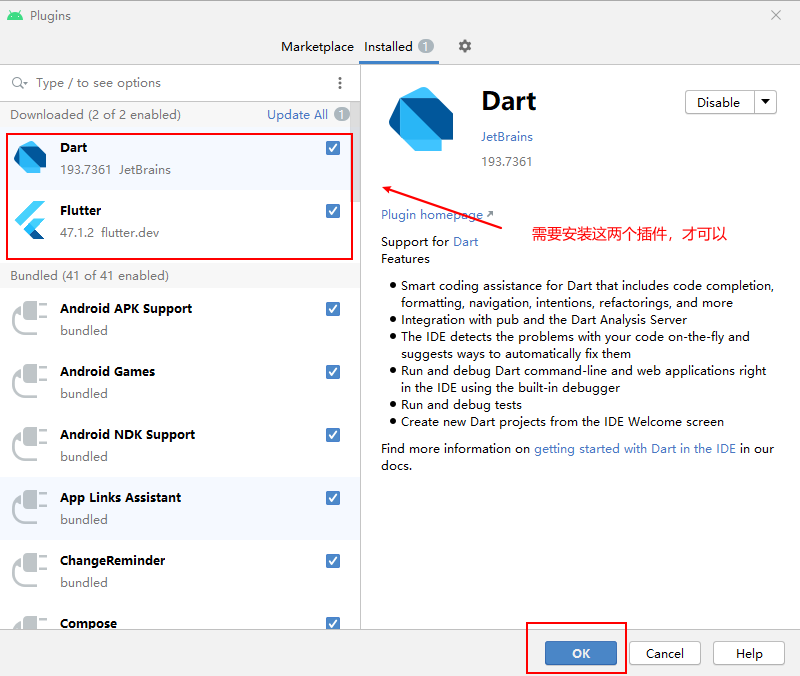Image resolution: width=800 pixels, height=676 pixels.
Task: Toggle the Android Games checkbox
Action: (x=333, y=372)
